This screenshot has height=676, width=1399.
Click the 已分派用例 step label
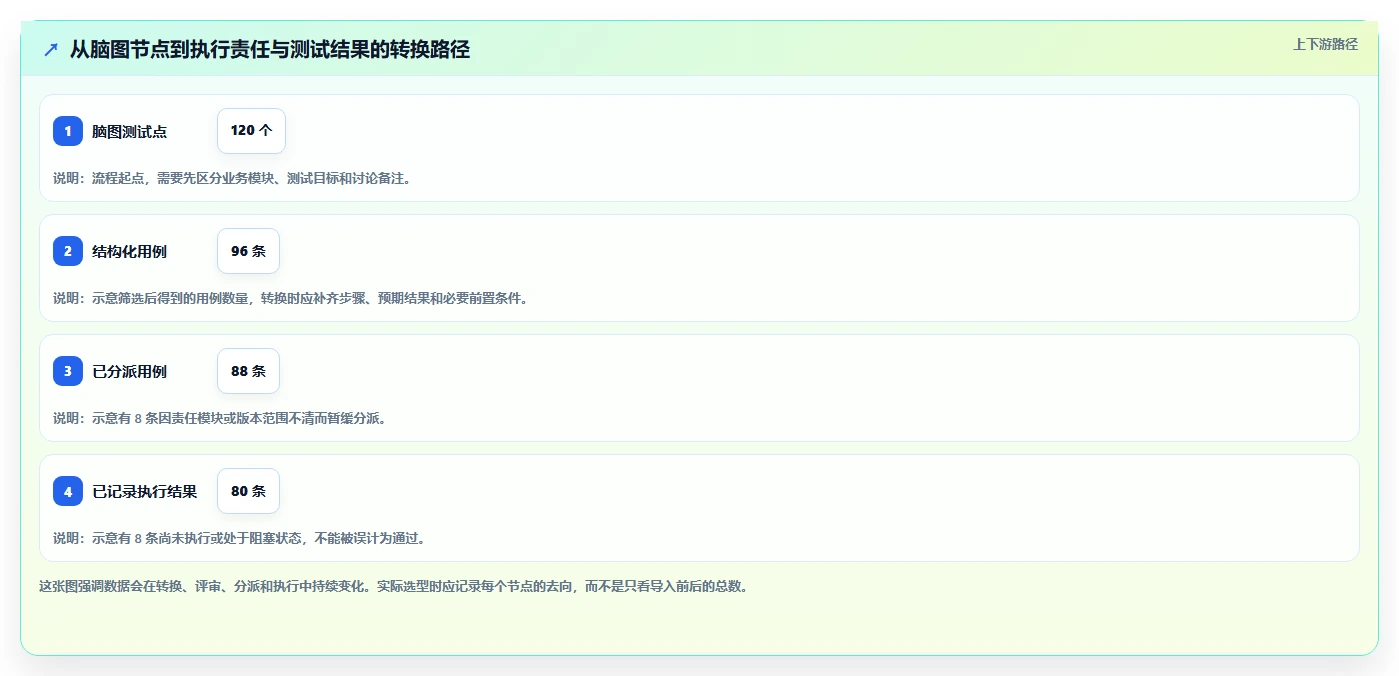point(130,371)
